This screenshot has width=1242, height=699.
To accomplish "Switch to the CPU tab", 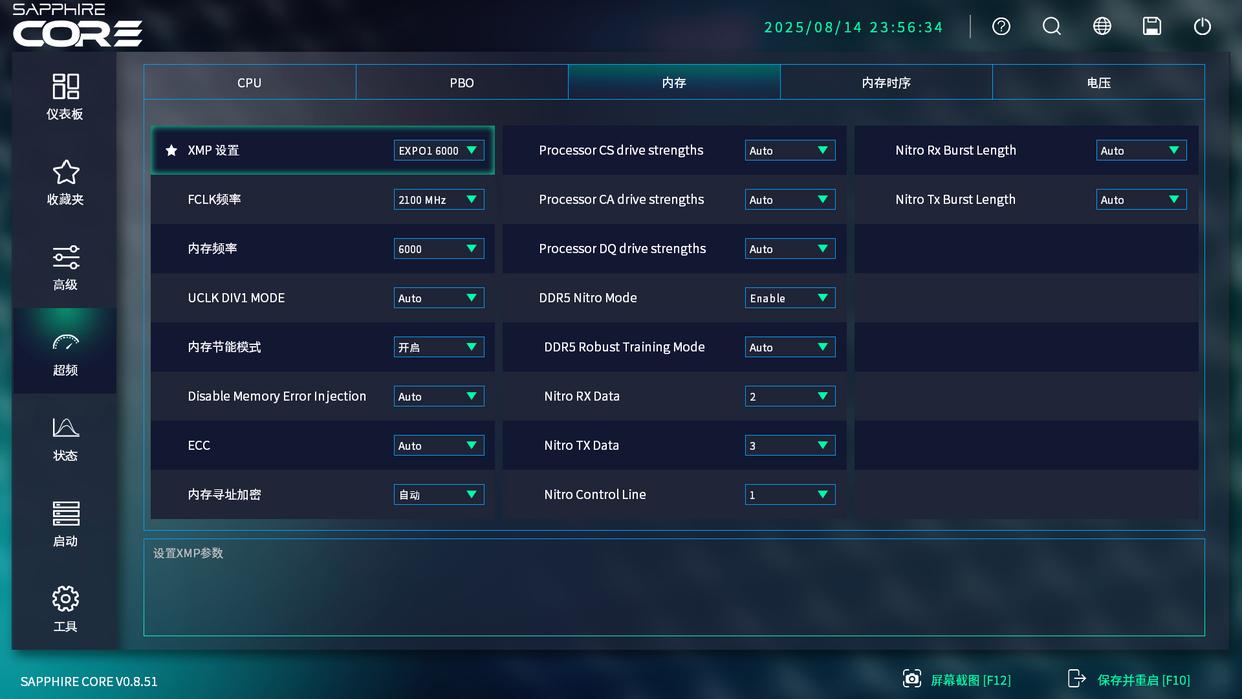I will pos(250,82).
